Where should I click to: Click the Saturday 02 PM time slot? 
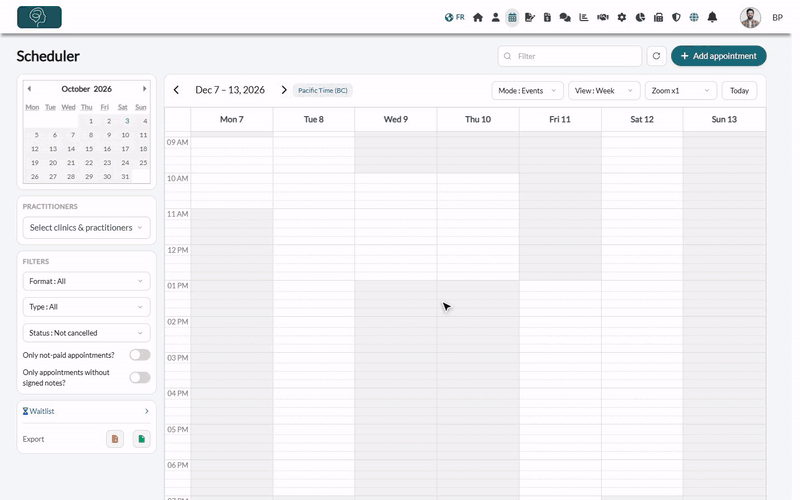click(642, 334)
